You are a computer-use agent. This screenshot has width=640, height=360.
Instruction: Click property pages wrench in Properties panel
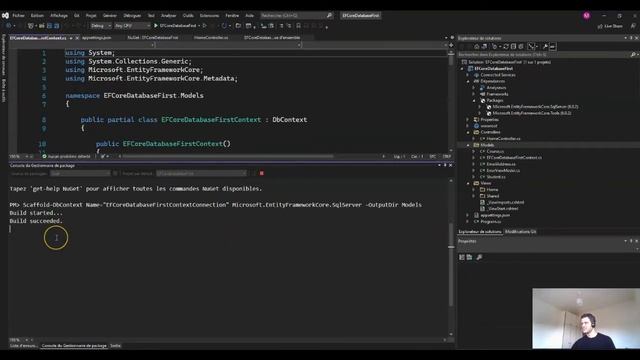point(479,257)
